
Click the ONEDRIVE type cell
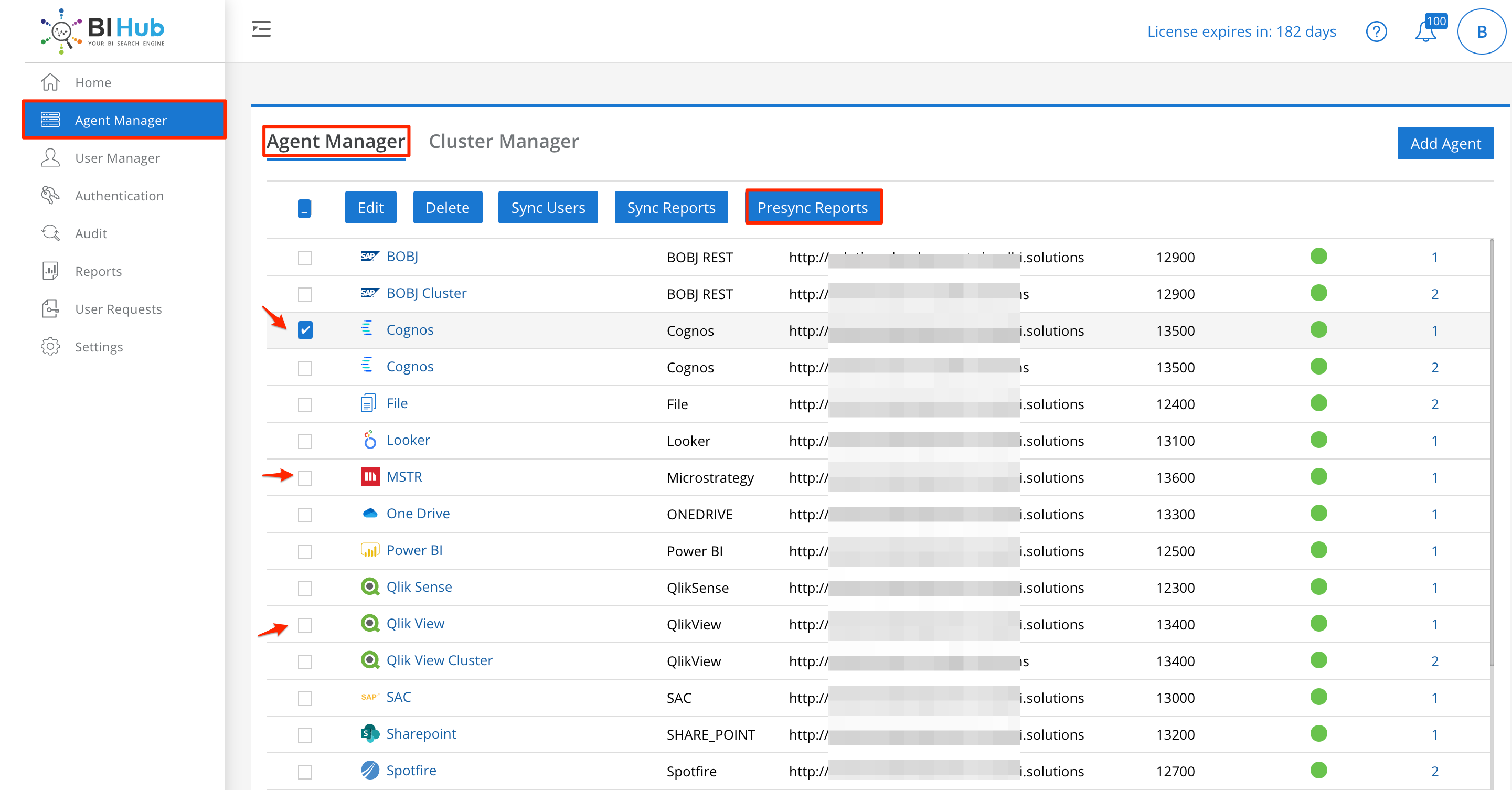(700, 515)
